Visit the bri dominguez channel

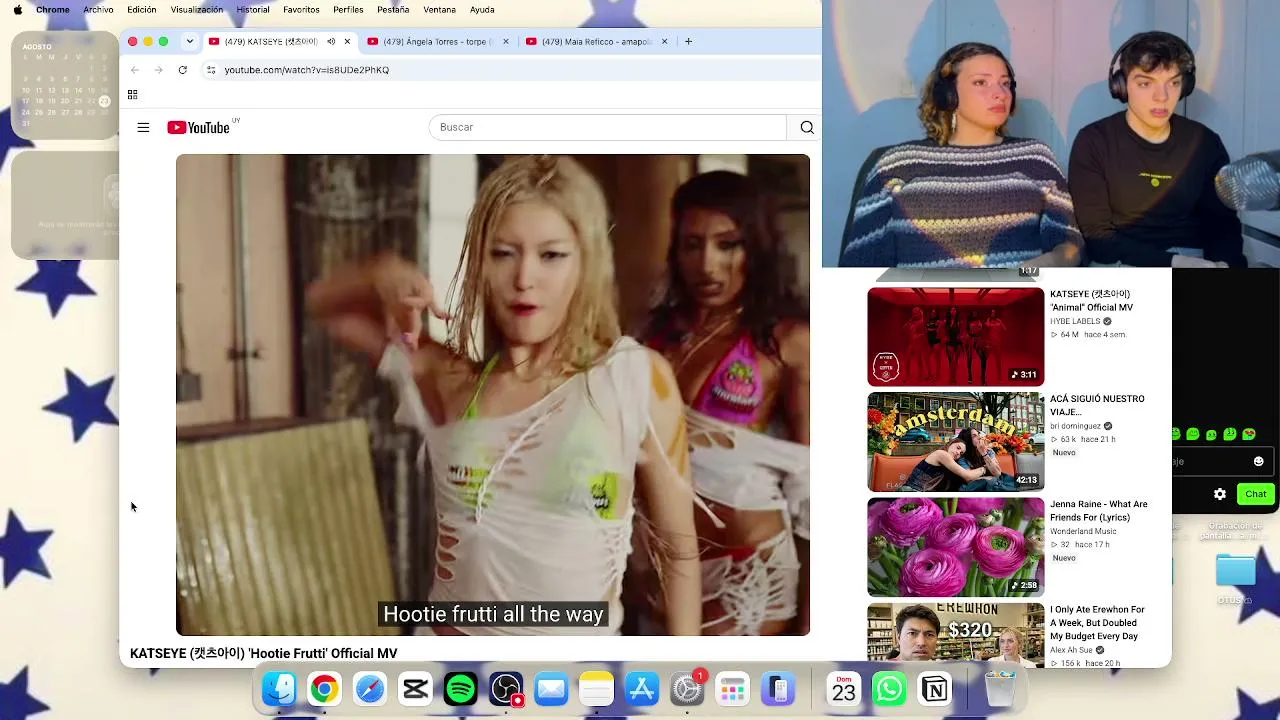(1075, 426)
